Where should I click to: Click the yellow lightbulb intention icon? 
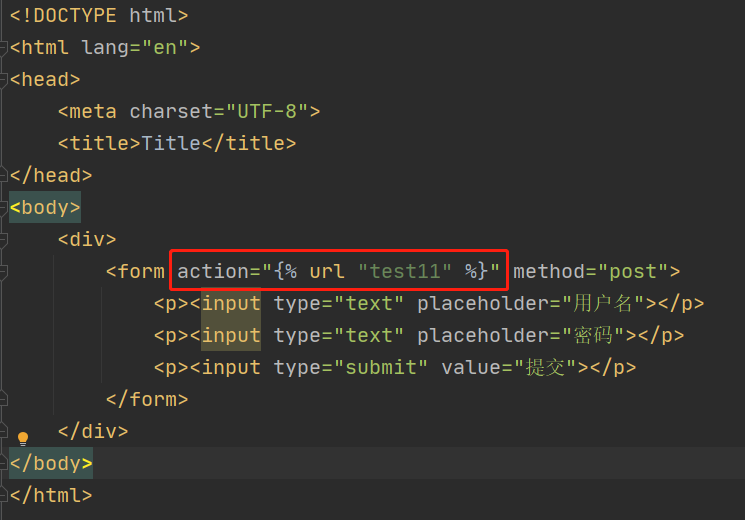pyautogui.click(x=23, y=438)
